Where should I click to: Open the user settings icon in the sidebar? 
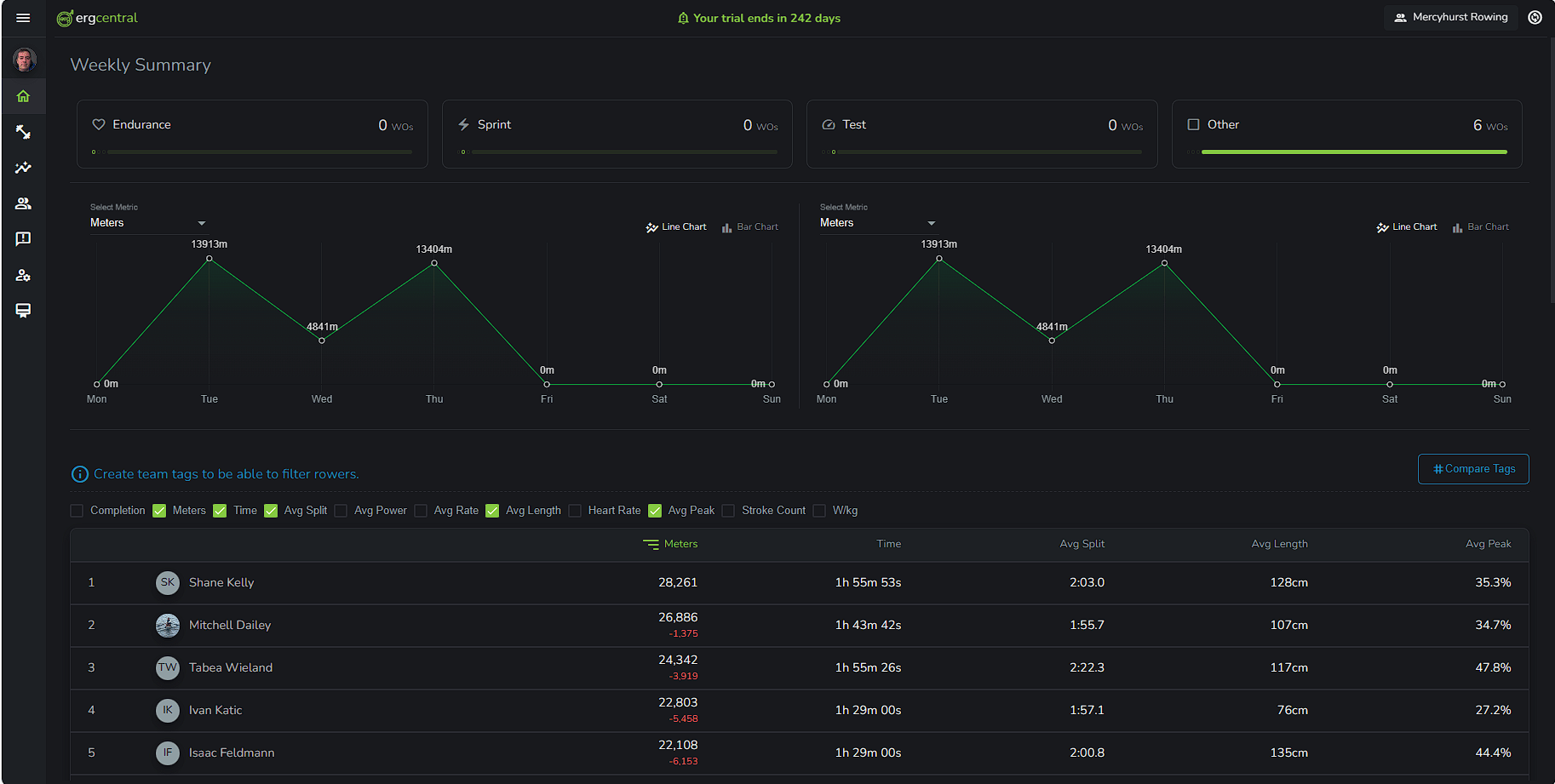pyautogui.click(x=23, y=275)
